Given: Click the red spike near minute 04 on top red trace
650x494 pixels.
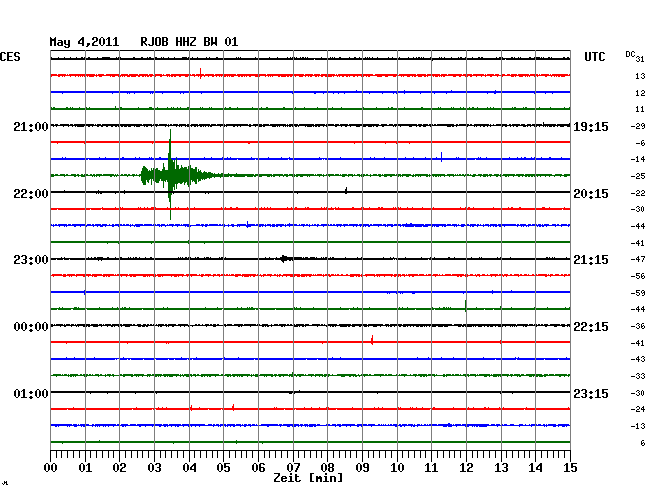Looking at the screenshot, I should point(201,73).
